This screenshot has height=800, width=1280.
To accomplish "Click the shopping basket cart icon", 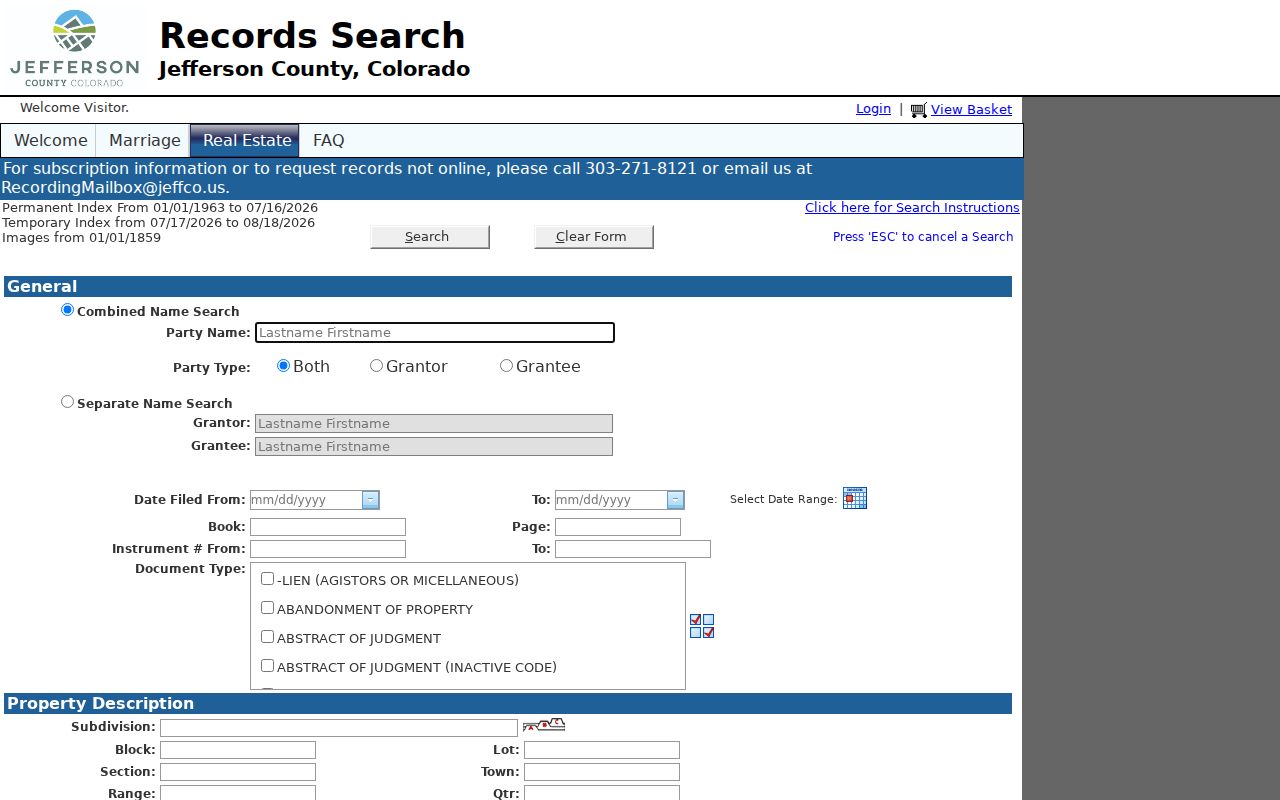I will pyautogui.click(x=919, y=110).
